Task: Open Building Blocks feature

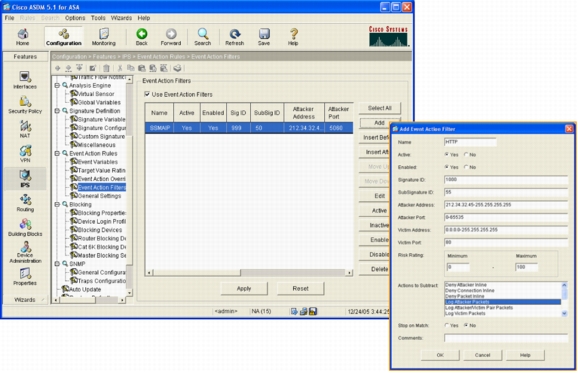Action: tap(25, 227)
